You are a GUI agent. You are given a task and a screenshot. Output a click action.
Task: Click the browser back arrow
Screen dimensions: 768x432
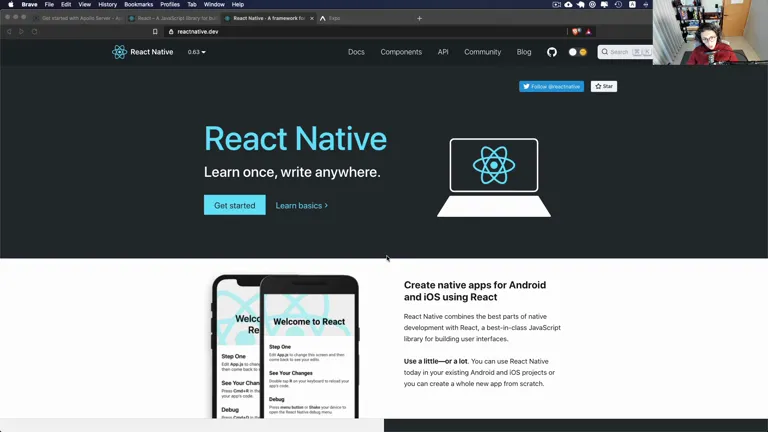pyautogui.click(x=9, y=31)
